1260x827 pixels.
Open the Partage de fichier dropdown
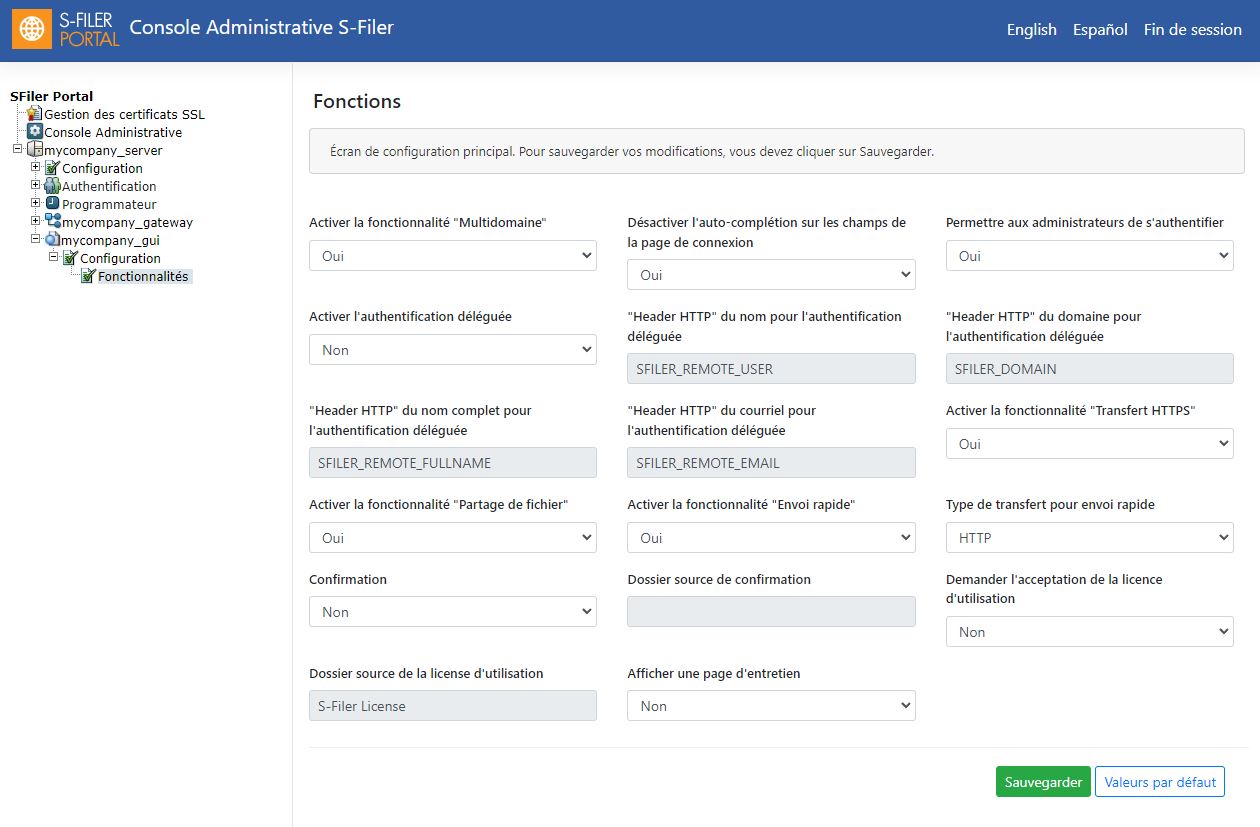tap(453, 538)
